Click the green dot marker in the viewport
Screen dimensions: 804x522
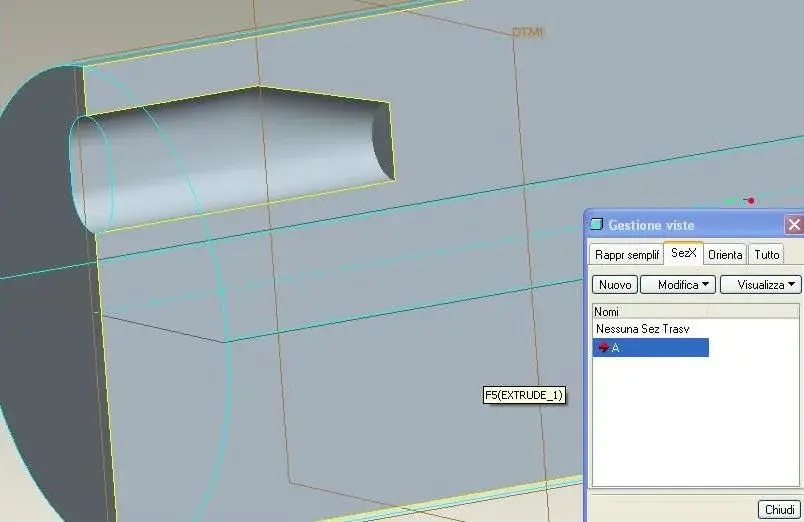tap(730, 200)
